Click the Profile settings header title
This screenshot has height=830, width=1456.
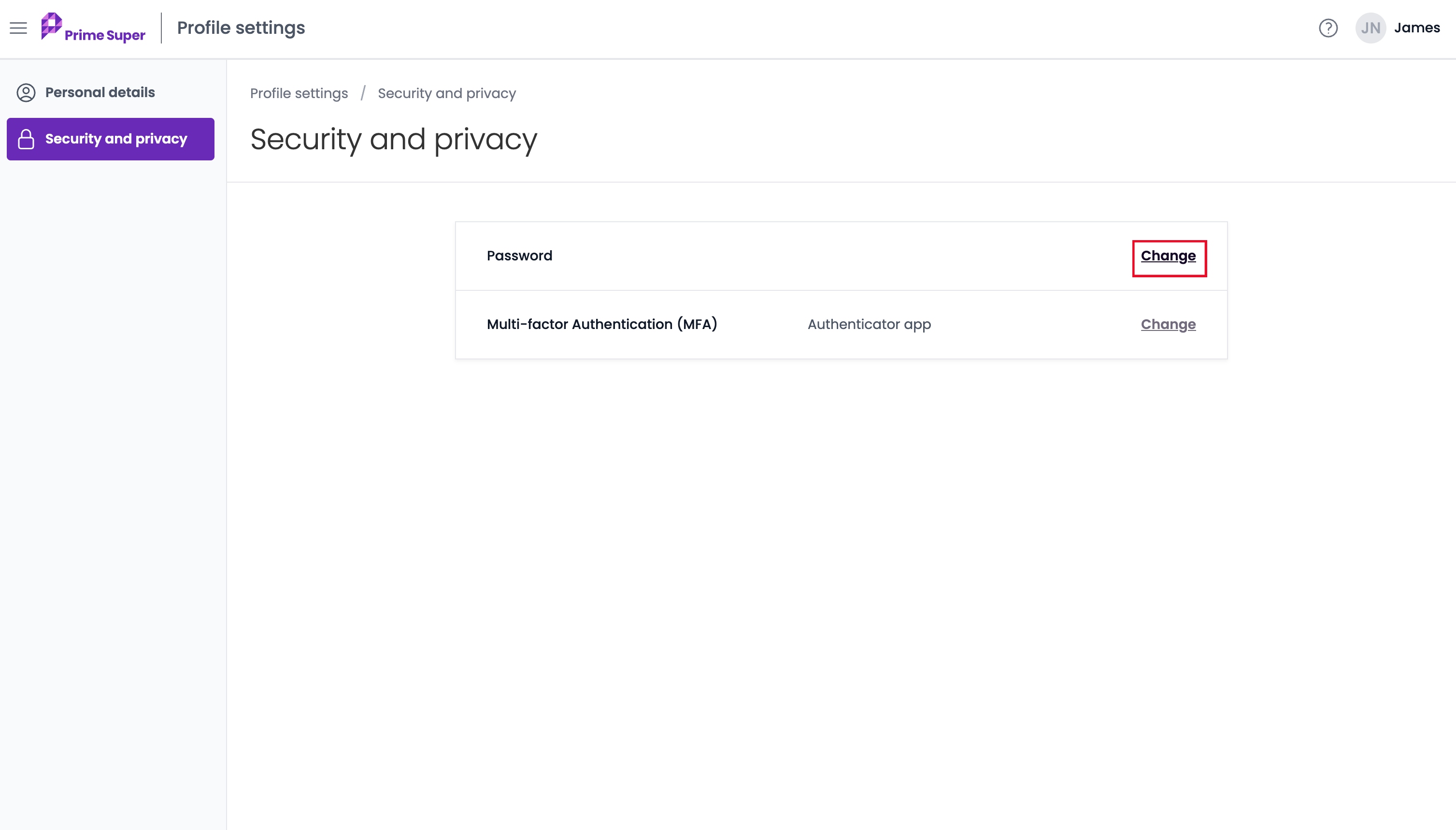pyautogui.click(x=241, y=28)
